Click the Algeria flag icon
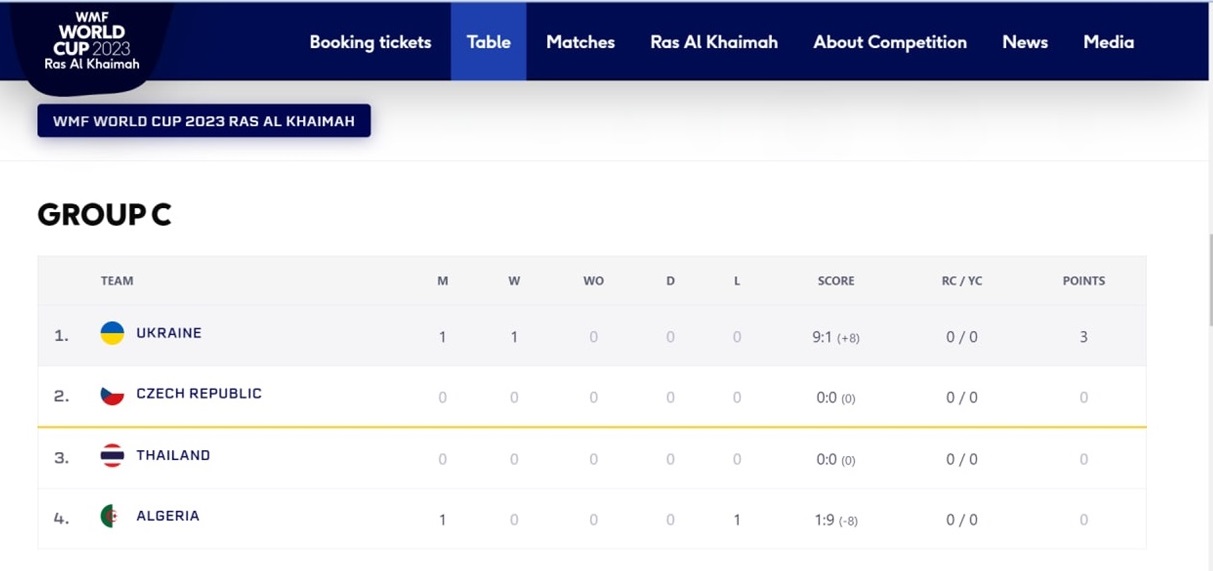The image size is (1213, 571). pos(112,516)
